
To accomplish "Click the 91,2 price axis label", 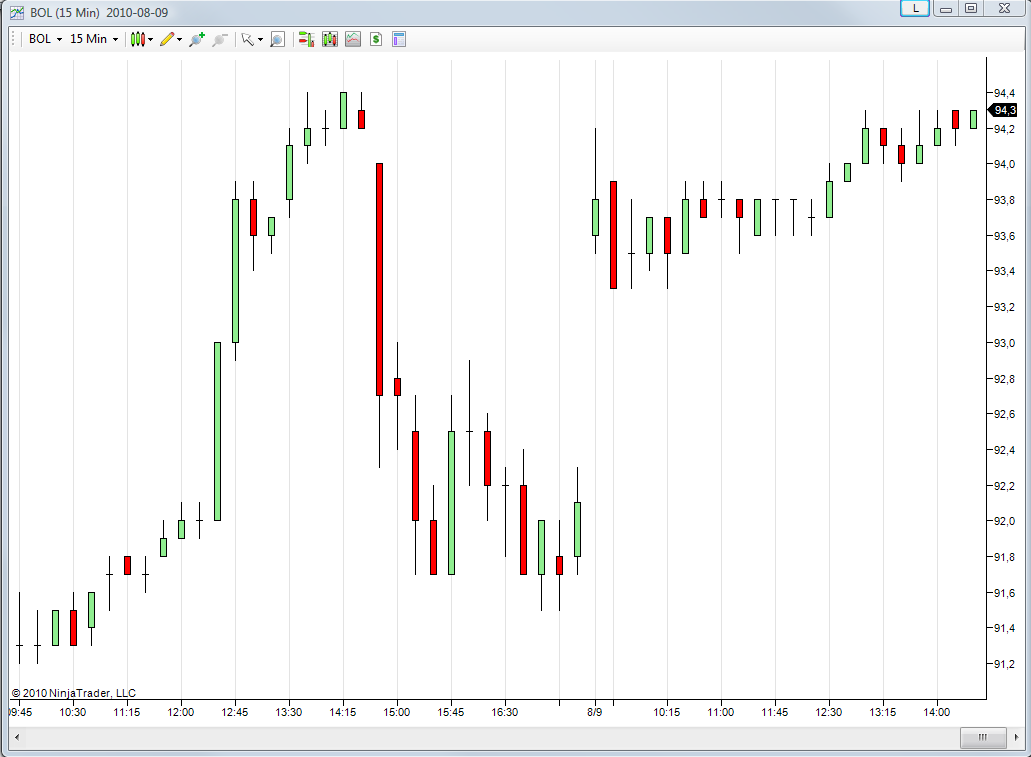I will 1004,664.
